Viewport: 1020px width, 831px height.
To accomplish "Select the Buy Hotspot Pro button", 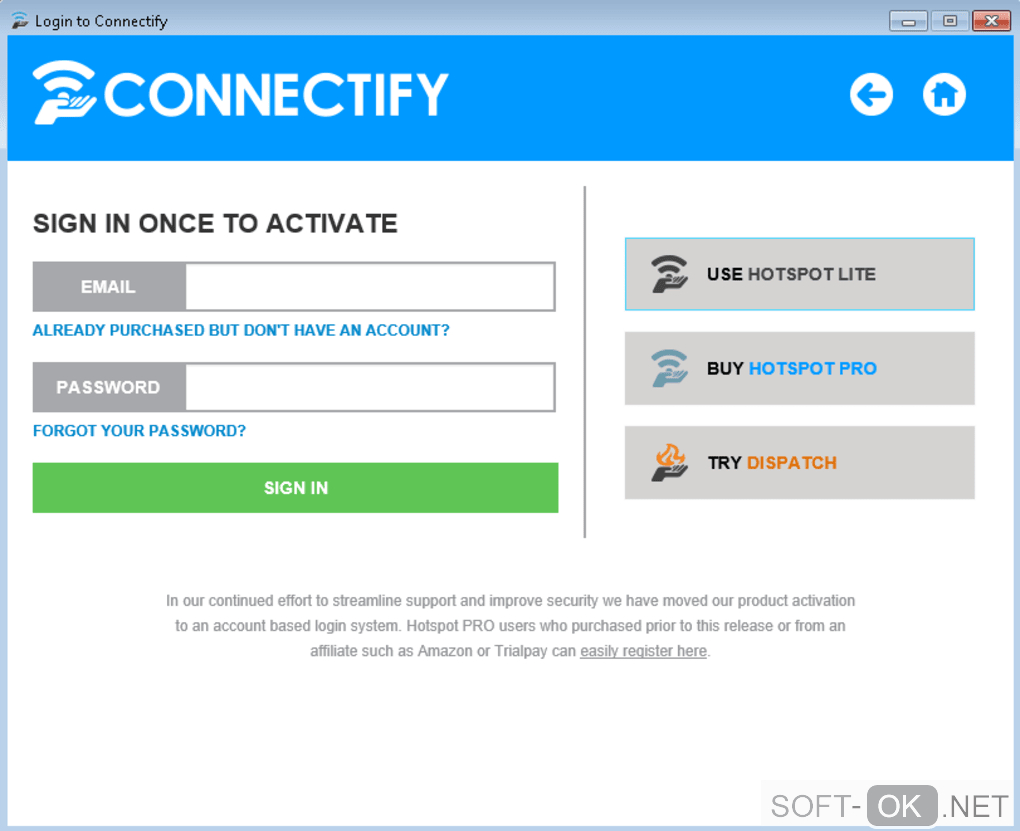I will 799,368.
